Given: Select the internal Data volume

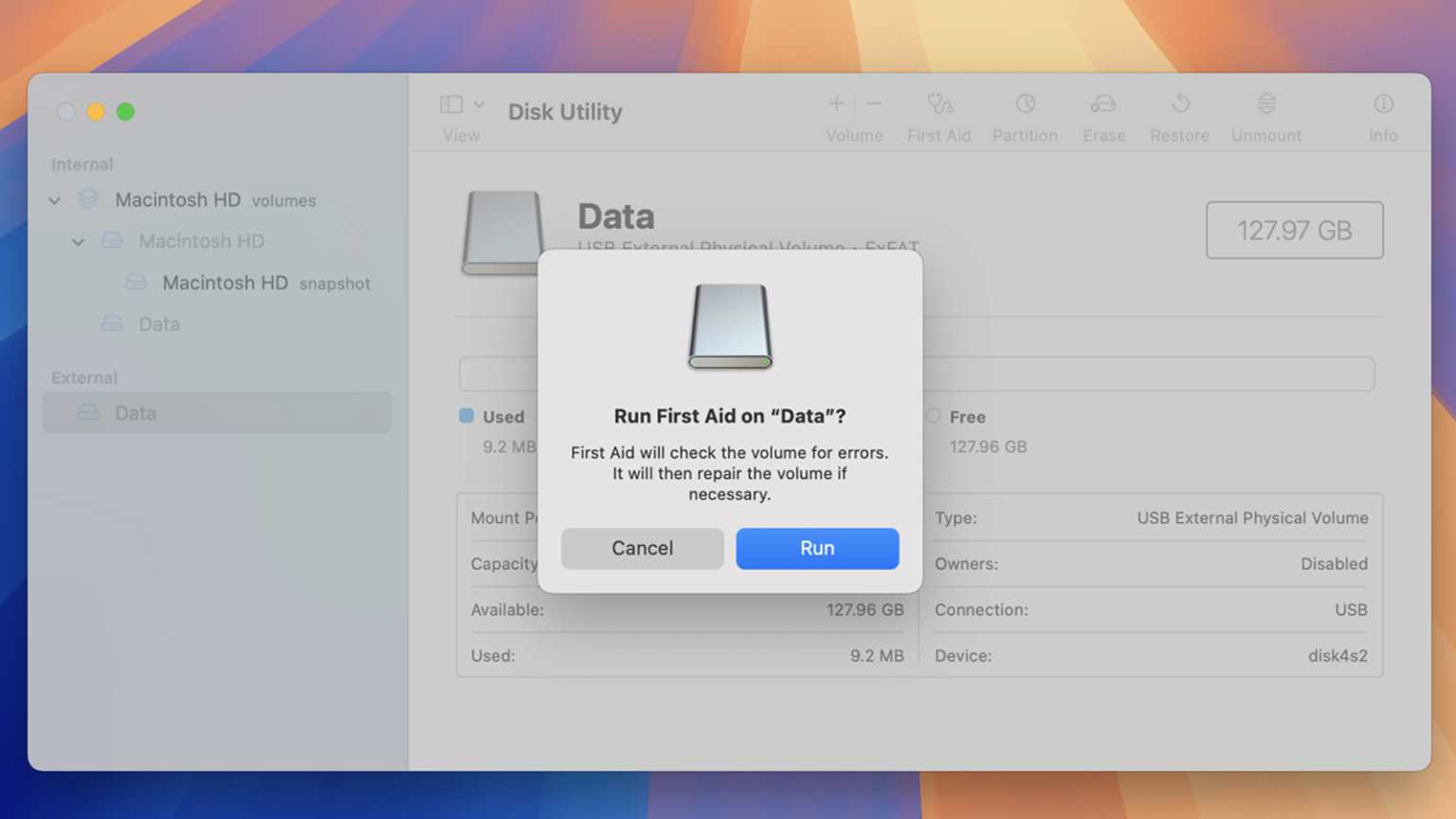Looking at the screenshot, I should (x=159, y=323).
